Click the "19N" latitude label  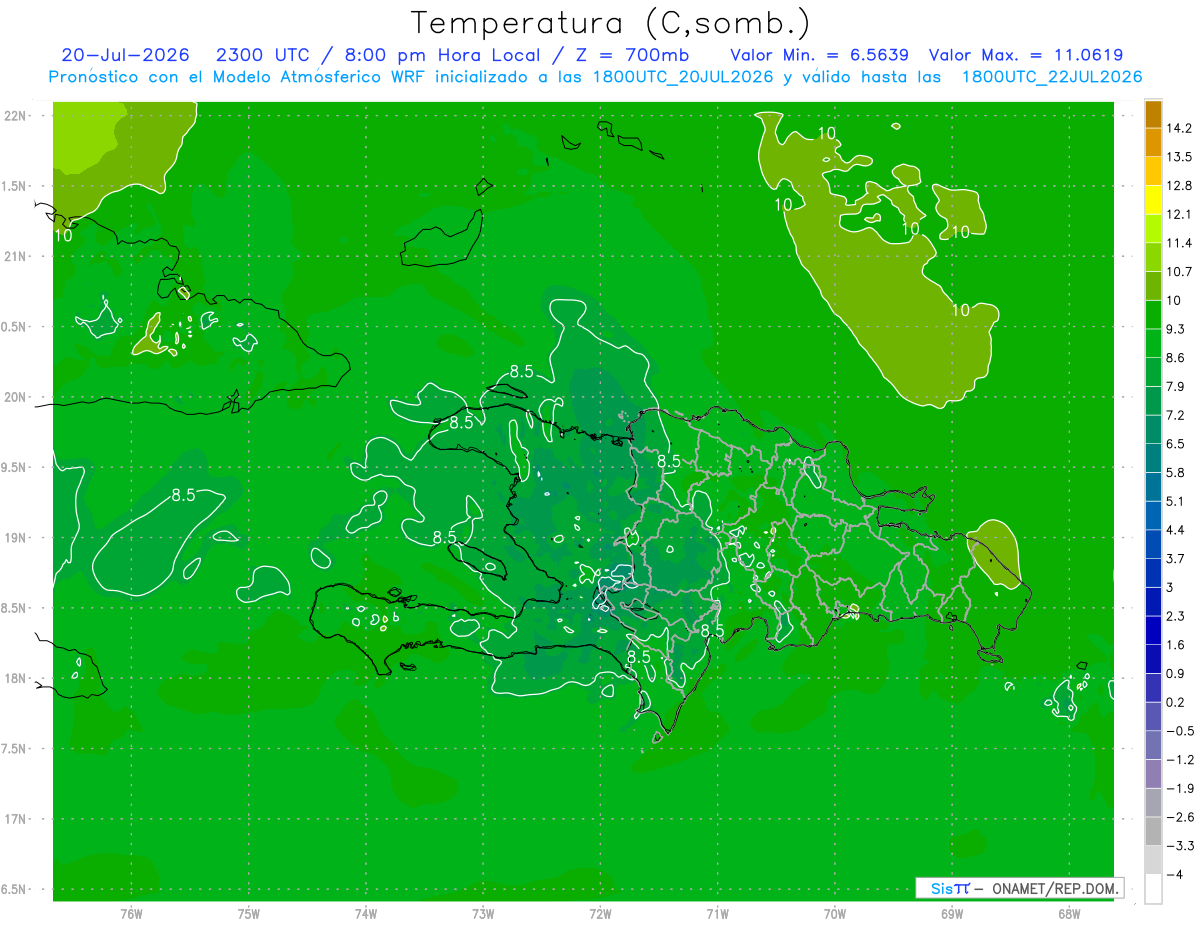coord(17,538)
